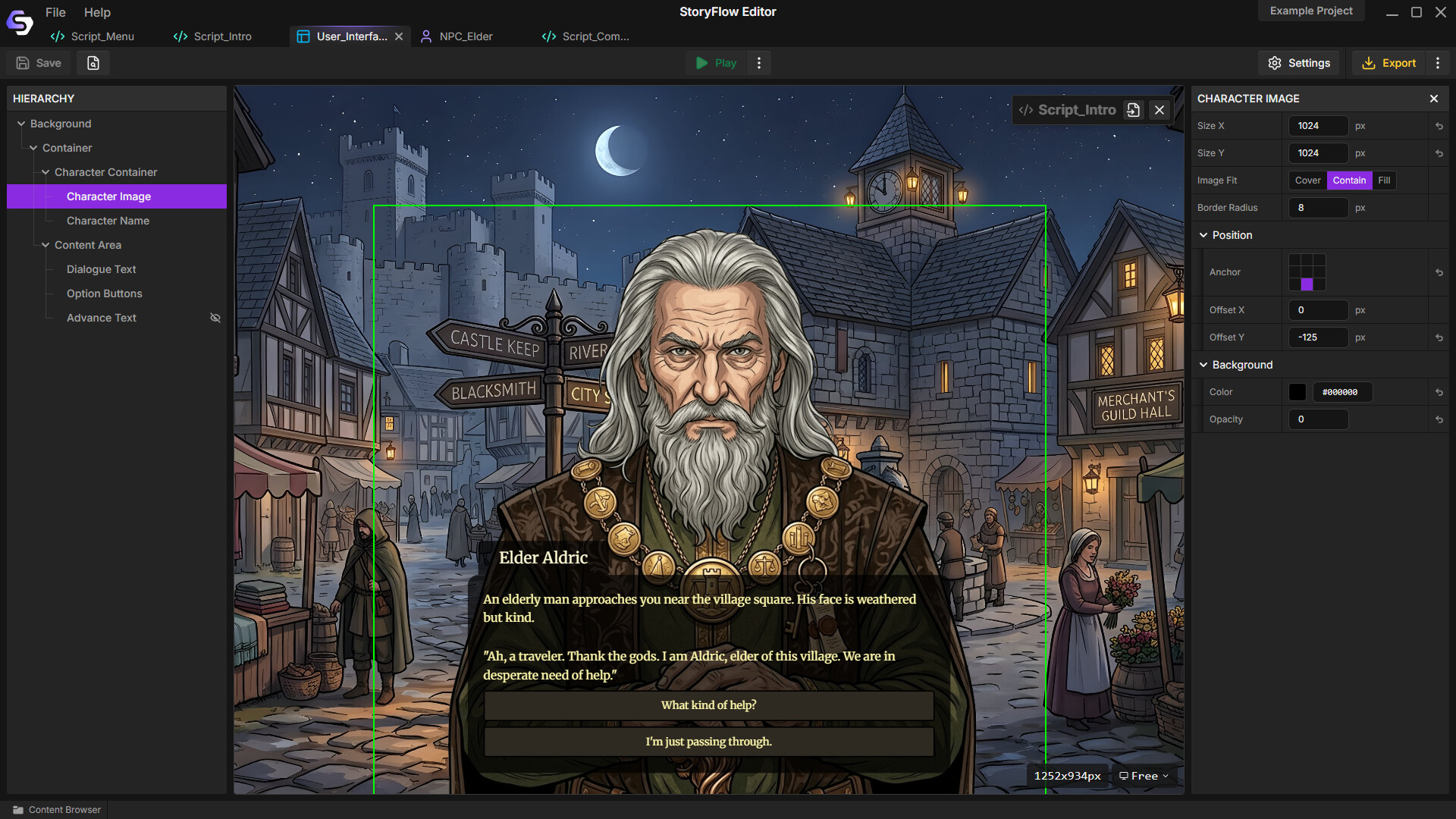Collapse the Background tree node in the hierarchy

[x=20, y=123]
